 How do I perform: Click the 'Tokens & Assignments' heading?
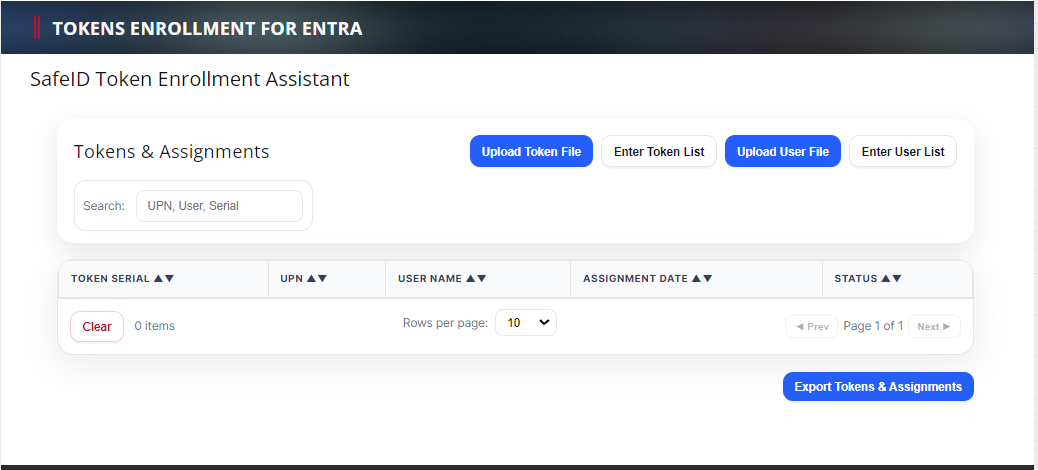(171, 152)
